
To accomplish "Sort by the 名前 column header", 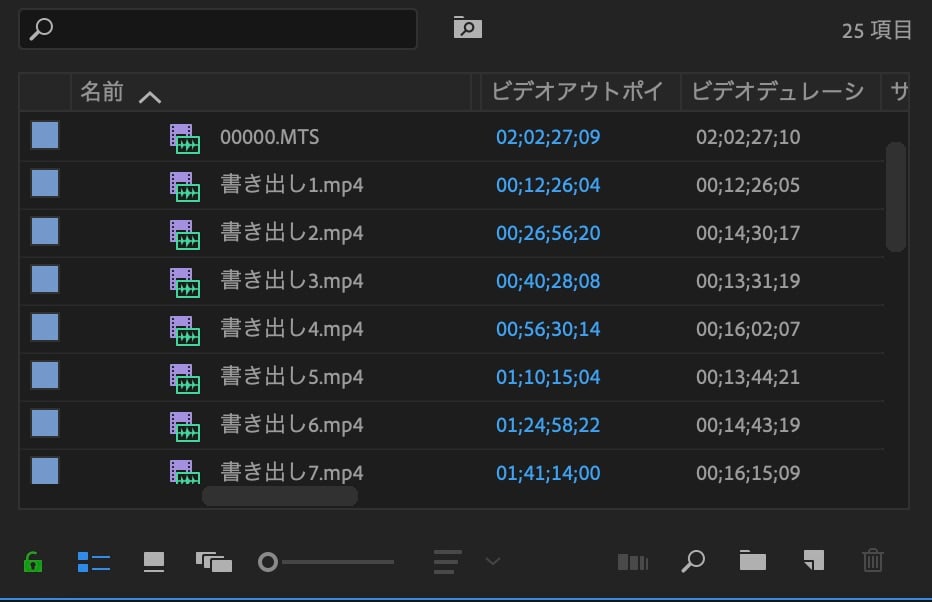I will 102,93.
